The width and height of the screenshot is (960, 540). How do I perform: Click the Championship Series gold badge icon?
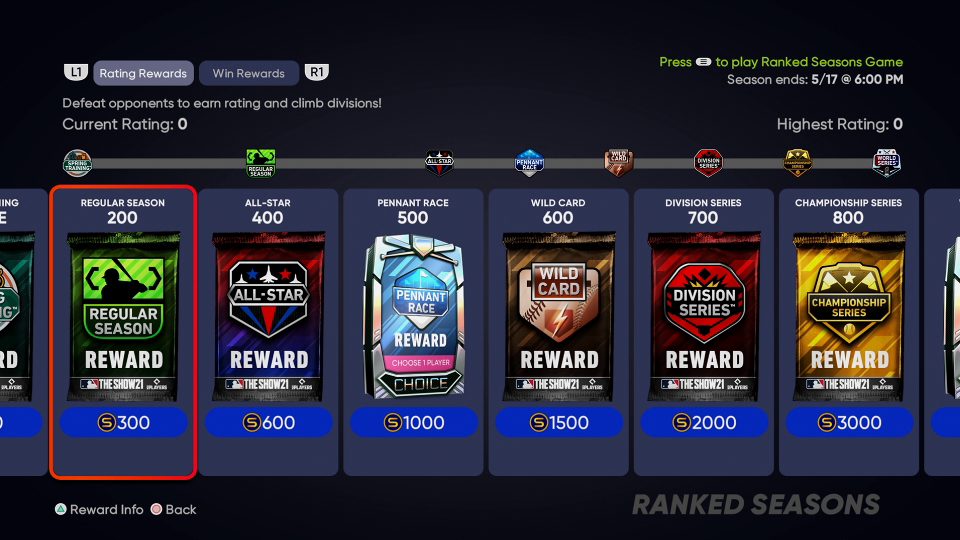click(798, 163)
